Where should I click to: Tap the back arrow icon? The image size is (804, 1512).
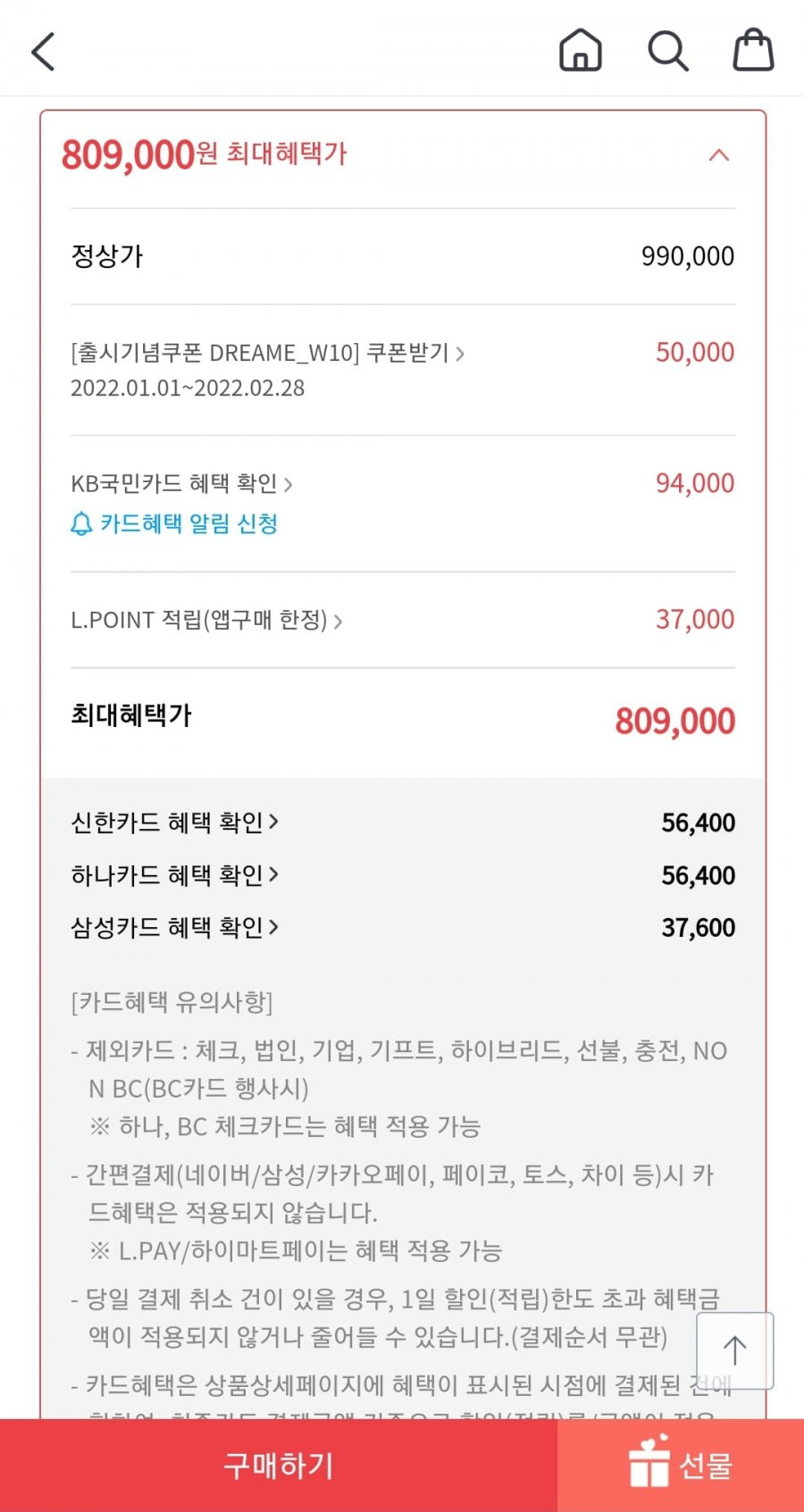pos(43,51)
